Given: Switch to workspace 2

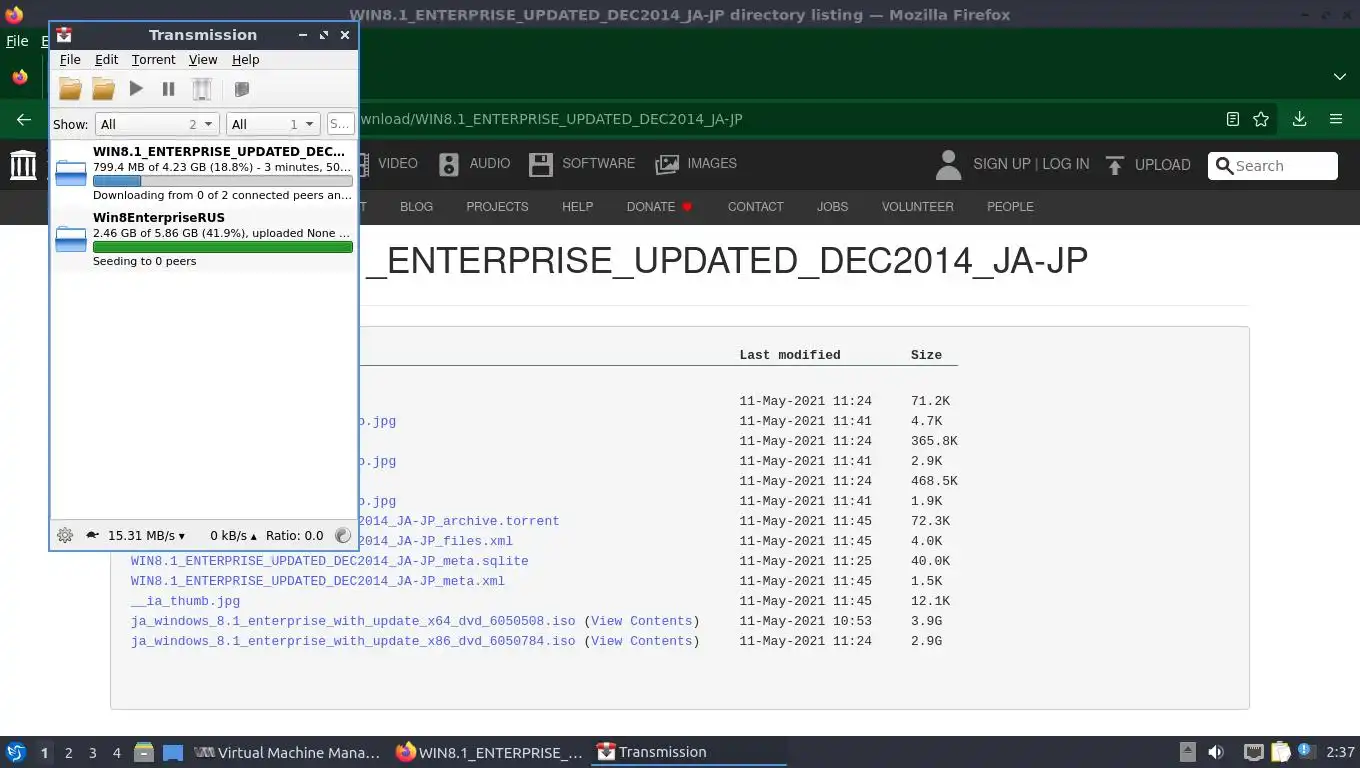Looking at the screenshot, I should coord(68,753).
